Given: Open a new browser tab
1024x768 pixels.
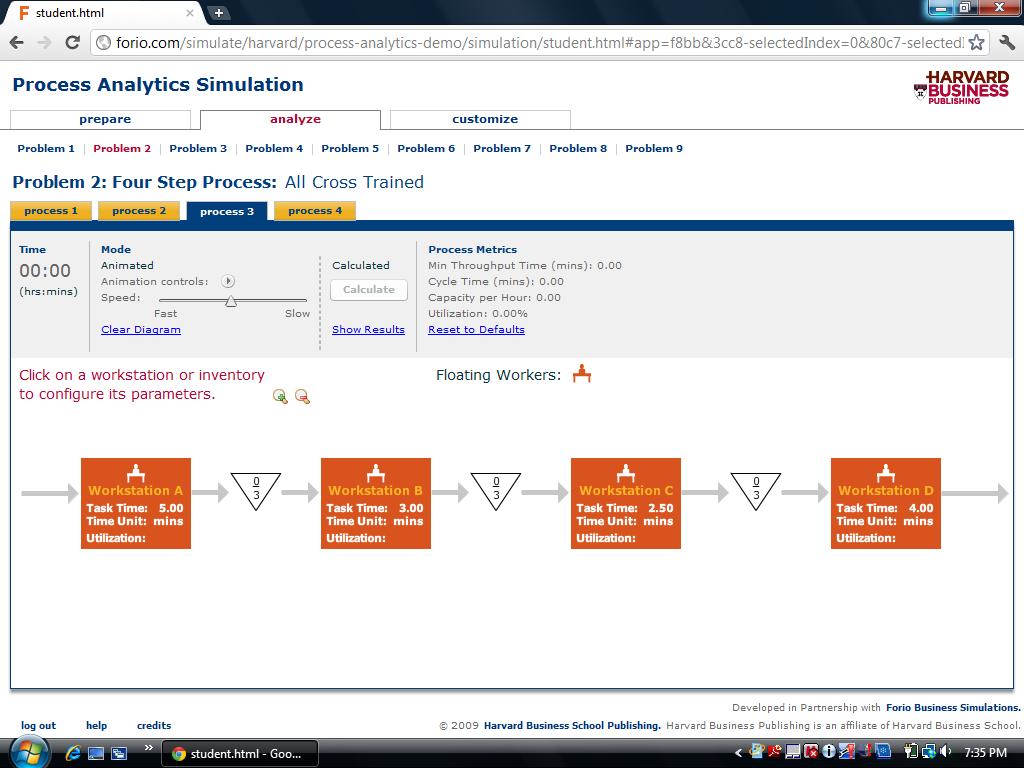Looking at the screenshot, I should pyautogui.click(x=219, y=12).
